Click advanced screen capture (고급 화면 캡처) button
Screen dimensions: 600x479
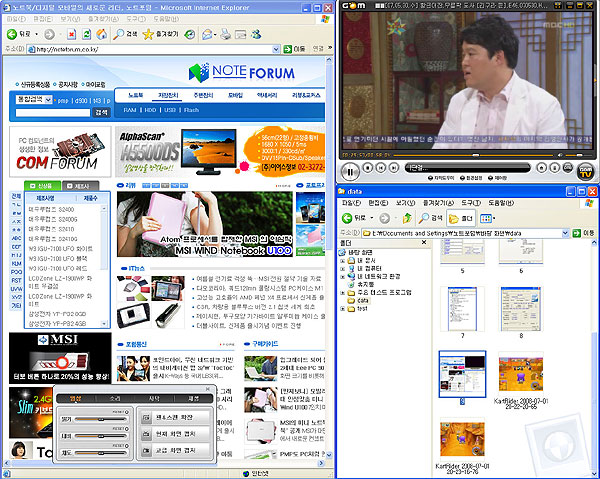pyautogui.click(x=175, y=451)
